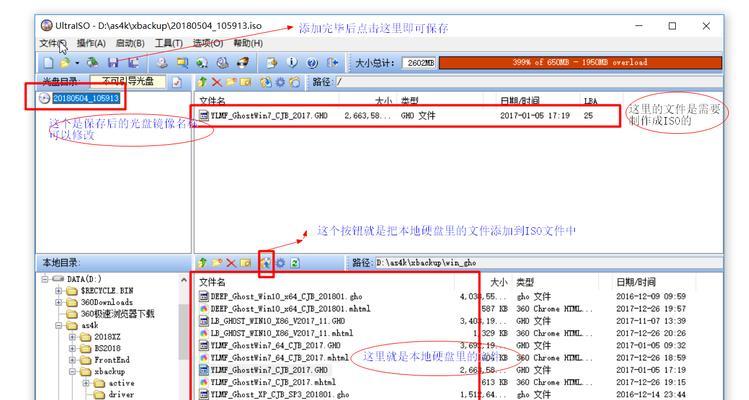The height and width of the screenshot is (400, 749).
Task: Click the Open folder icon in main toolbar
Action: tap(65, 63)
